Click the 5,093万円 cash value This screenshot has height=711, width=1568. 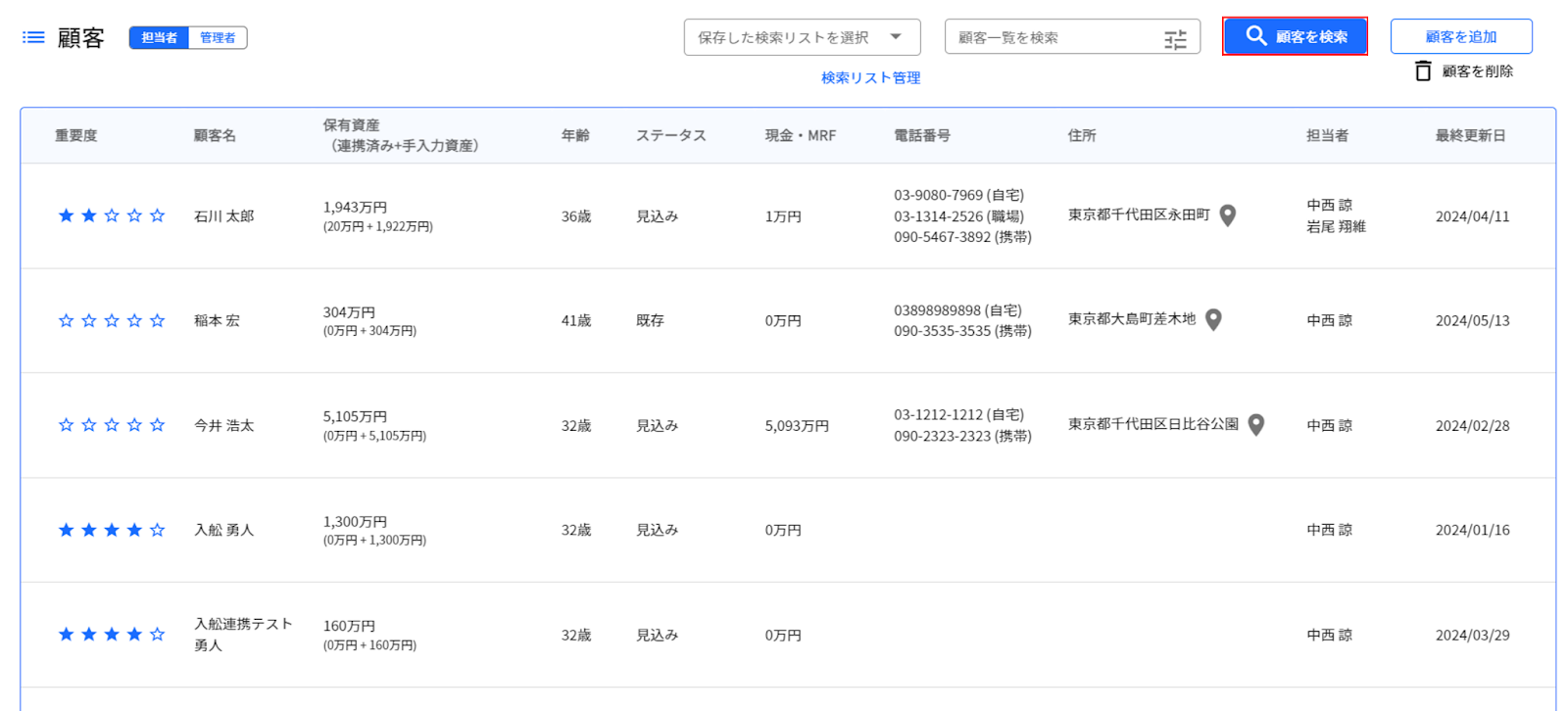797,425
